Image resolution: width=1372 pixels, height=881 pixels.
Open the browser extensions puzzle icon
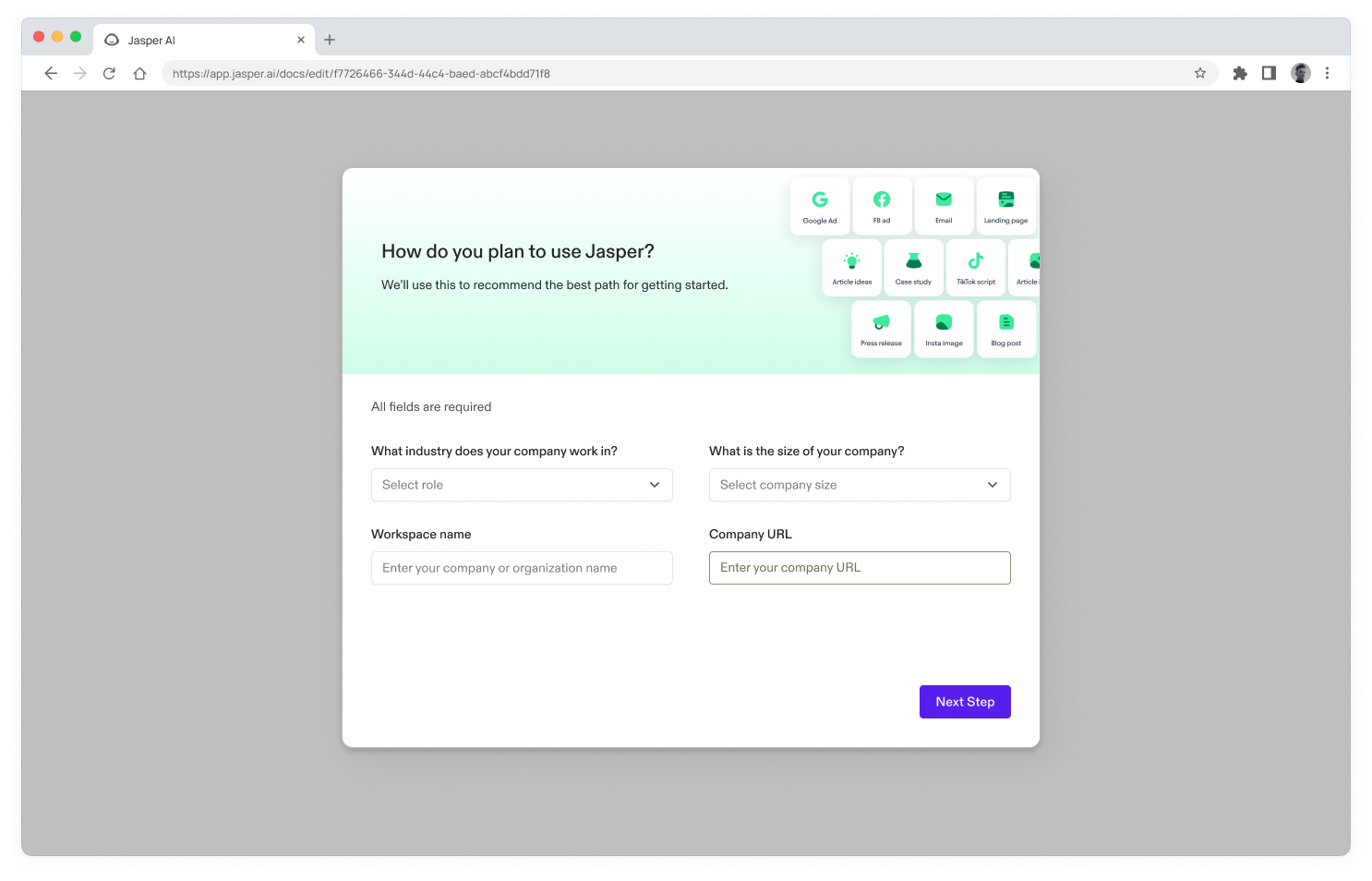click(1239, 73)
